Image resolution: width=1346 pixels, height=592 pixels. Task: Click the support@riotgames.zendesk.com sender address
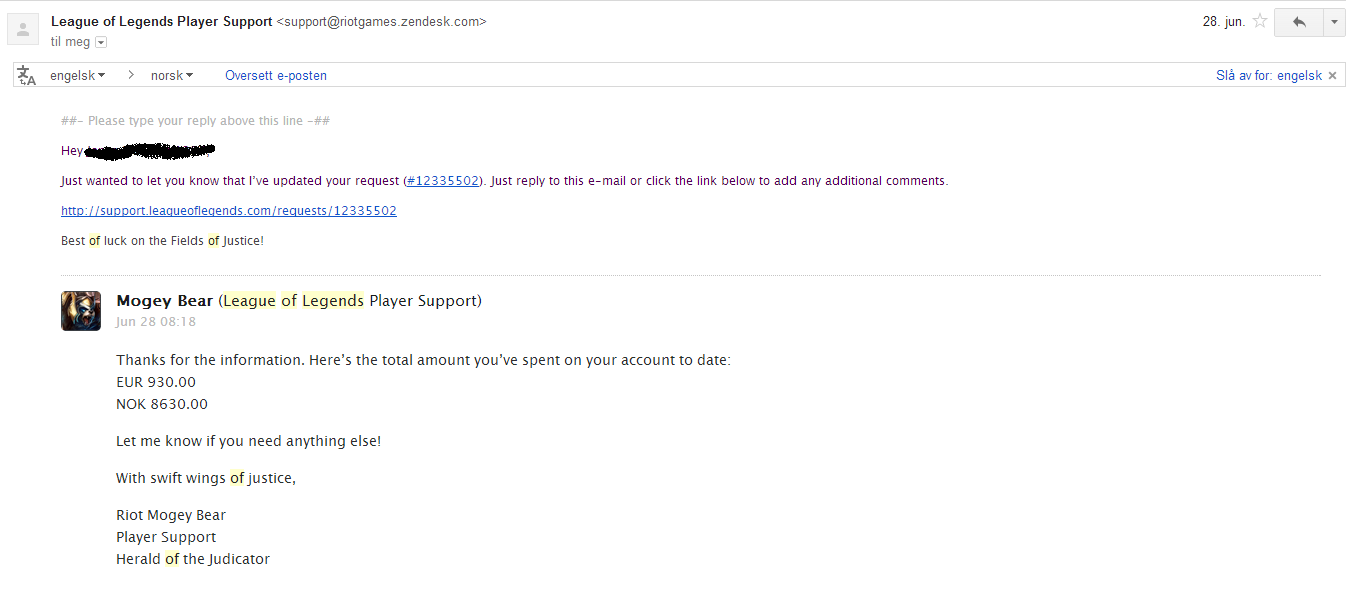click(381, 21)
